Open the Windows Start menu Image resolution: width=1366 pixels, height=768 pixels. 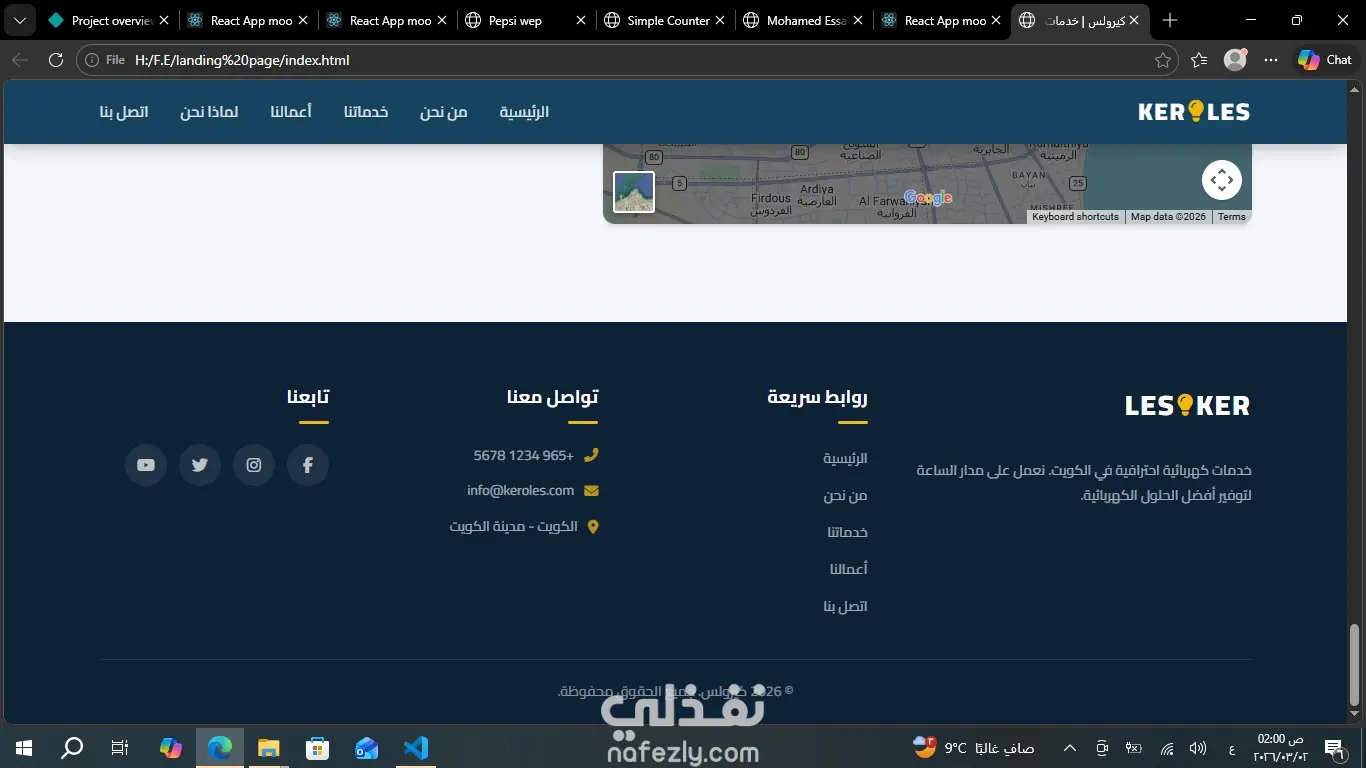point(24,747)
